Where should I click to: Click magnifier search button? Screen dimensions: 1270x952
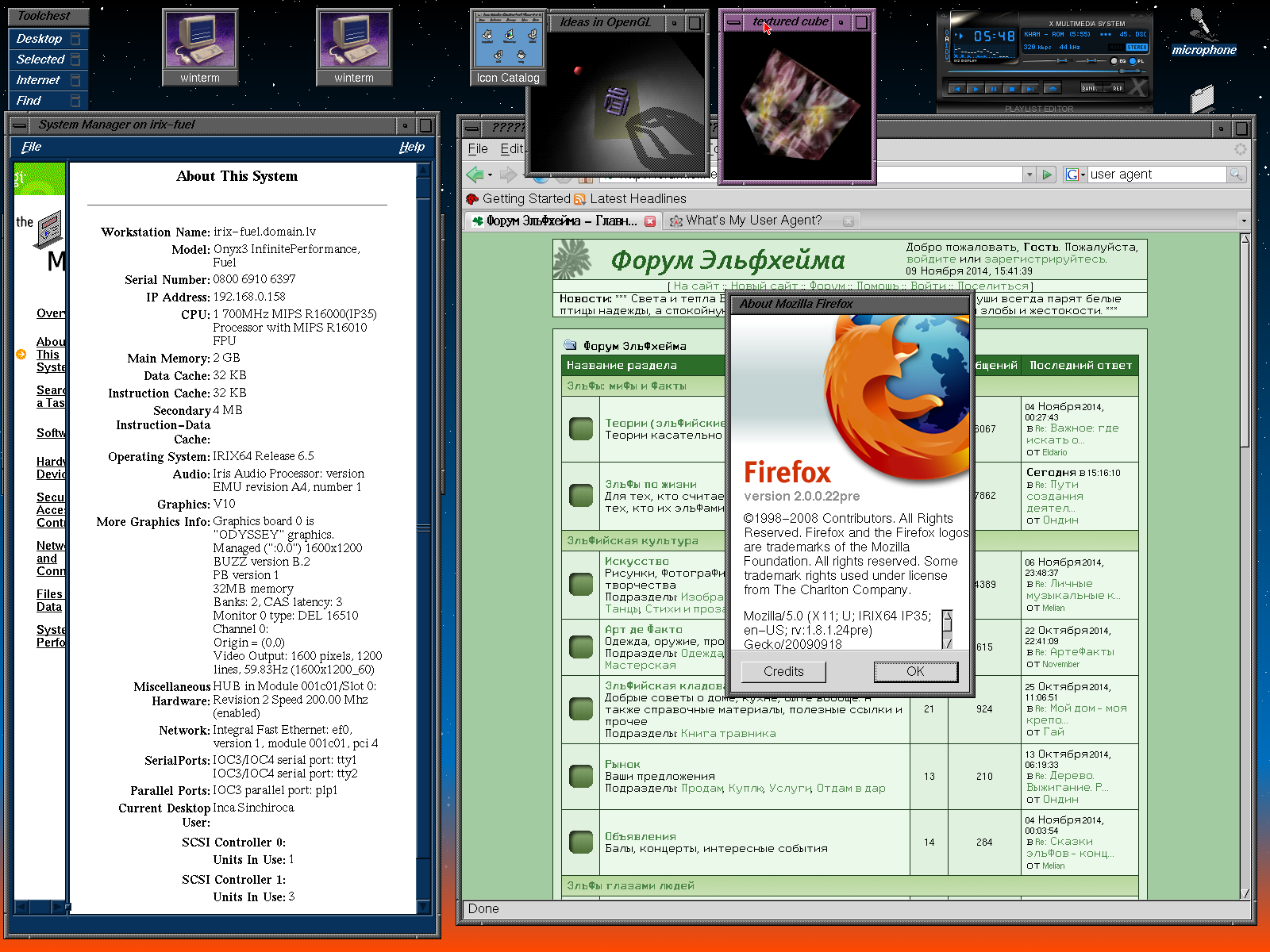point(1236,175)
